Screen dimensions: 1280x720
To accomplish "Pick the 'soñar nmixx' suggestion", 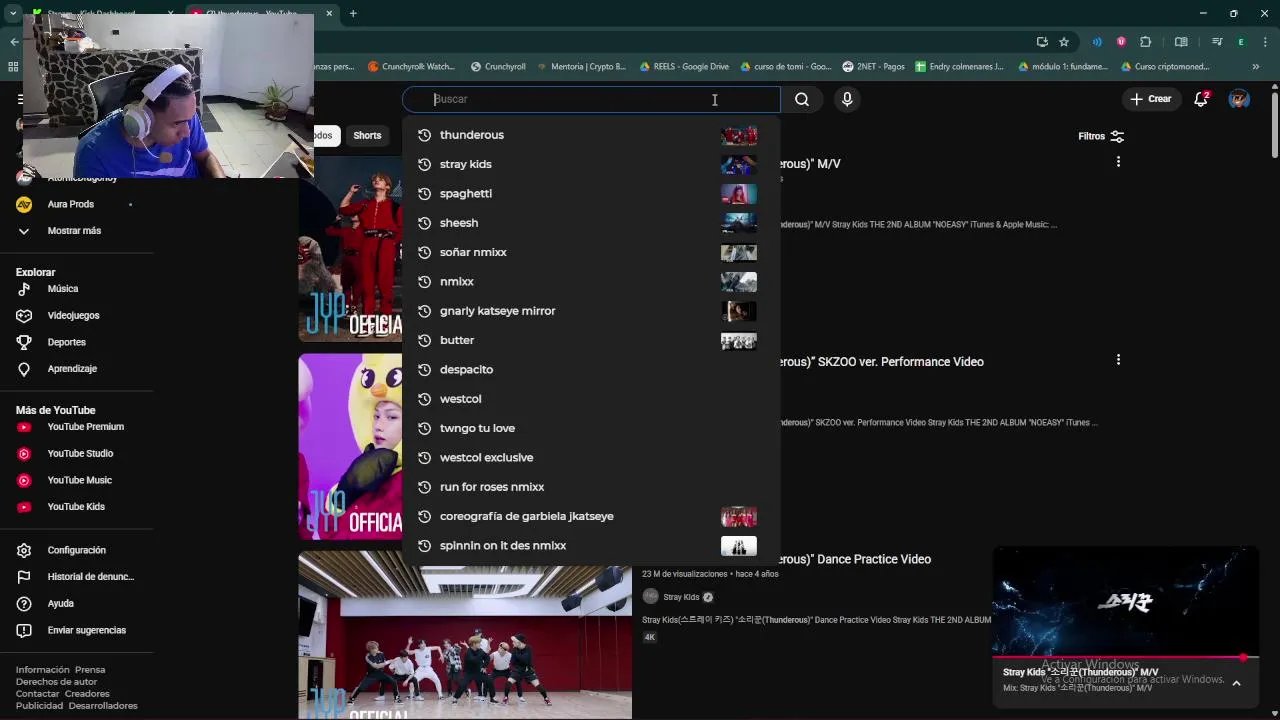I will 590,252.
